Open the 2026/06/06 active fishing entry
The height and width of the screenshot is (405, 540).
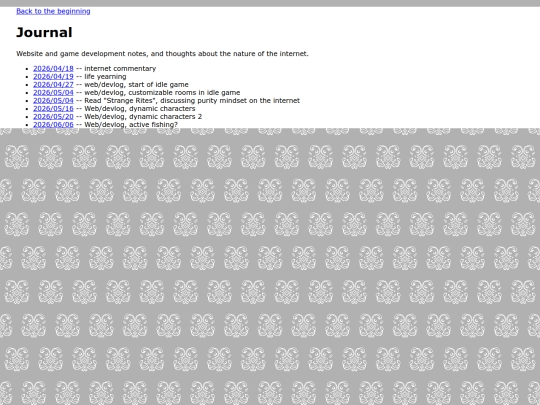click(53, 124)
